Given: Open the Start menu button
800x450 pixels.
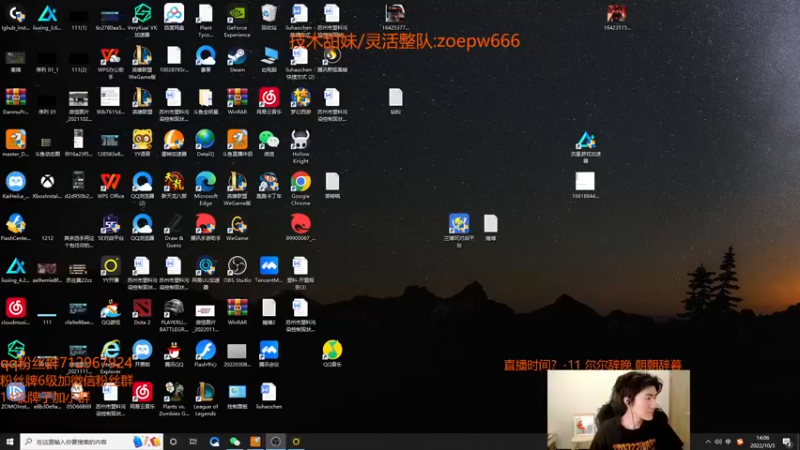Looking at the screenshot, I should (10, 441).
